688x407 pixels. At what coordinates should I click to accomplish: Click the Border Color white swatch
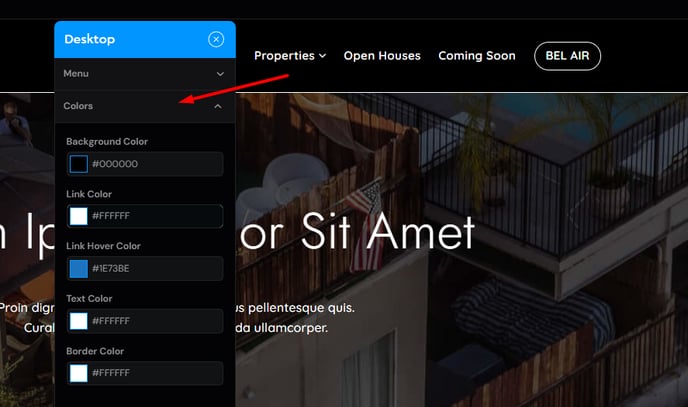(x=79, y=373)
